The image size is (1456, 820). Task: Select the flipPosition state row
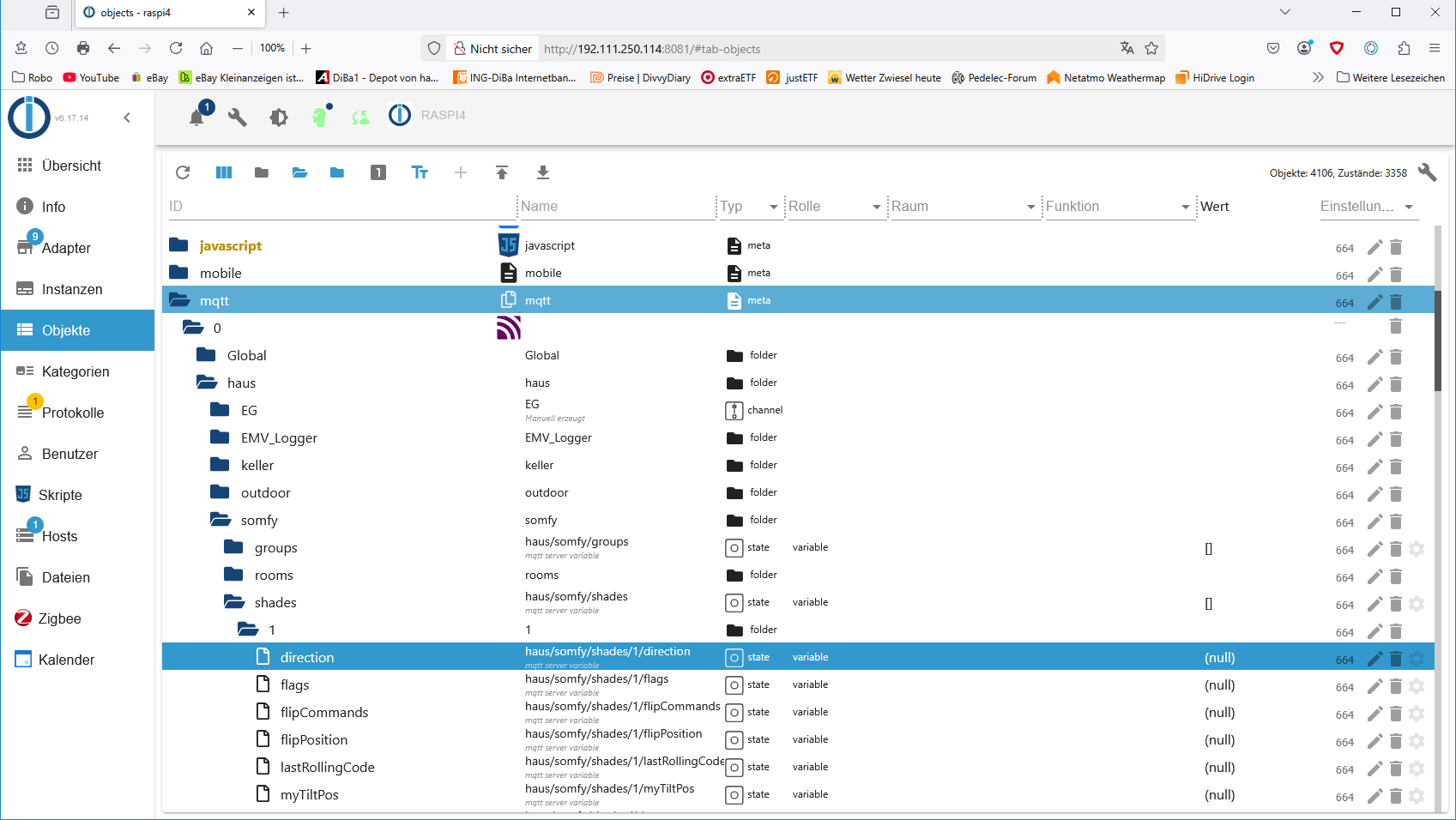(x=798, y=739)
